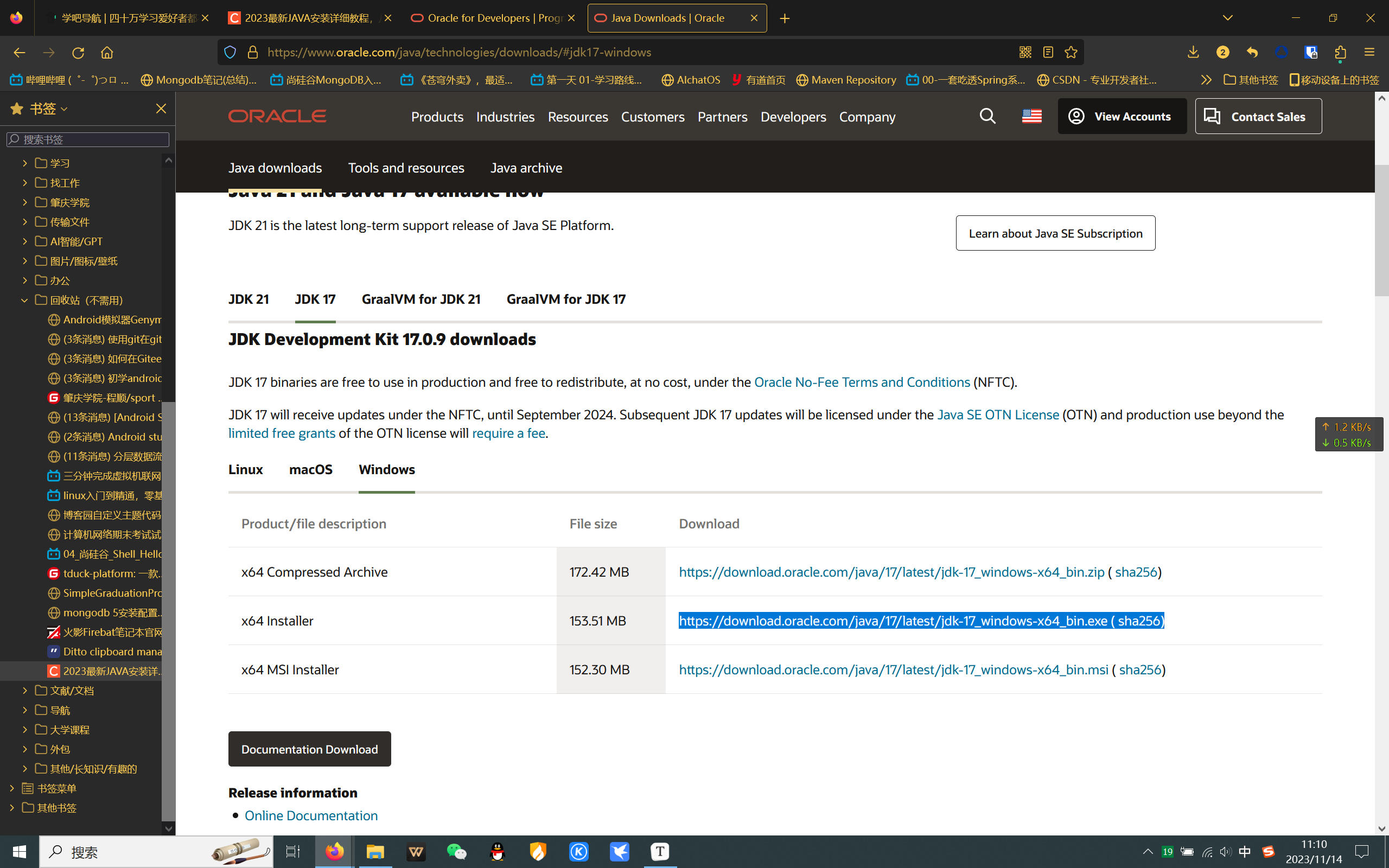Open the browser extensions puzzle icon
1389x868 pixels.
[1340, 52]
